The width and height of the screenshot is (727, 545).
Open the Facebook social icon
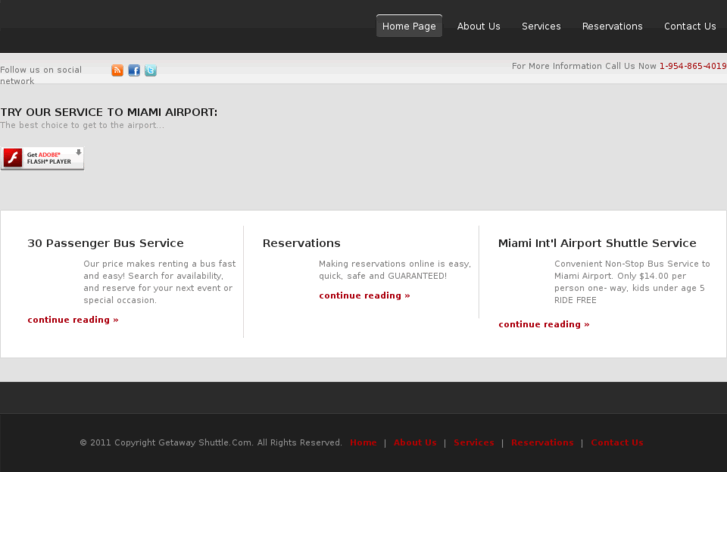pos(134,70)
